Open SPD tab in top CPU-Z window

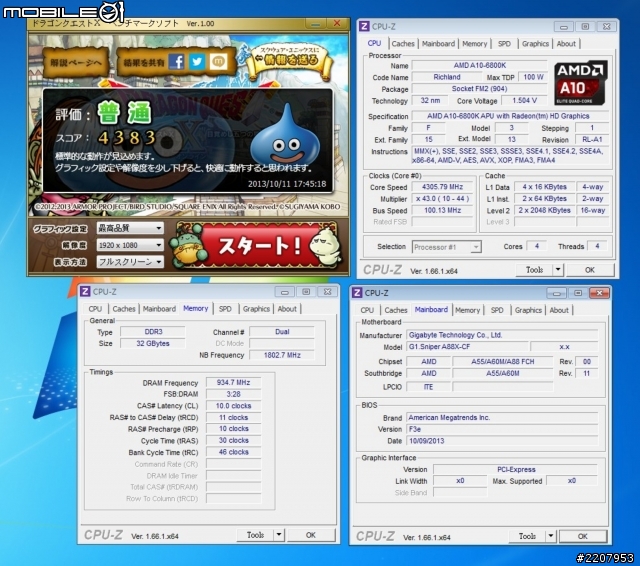point(504,44)
